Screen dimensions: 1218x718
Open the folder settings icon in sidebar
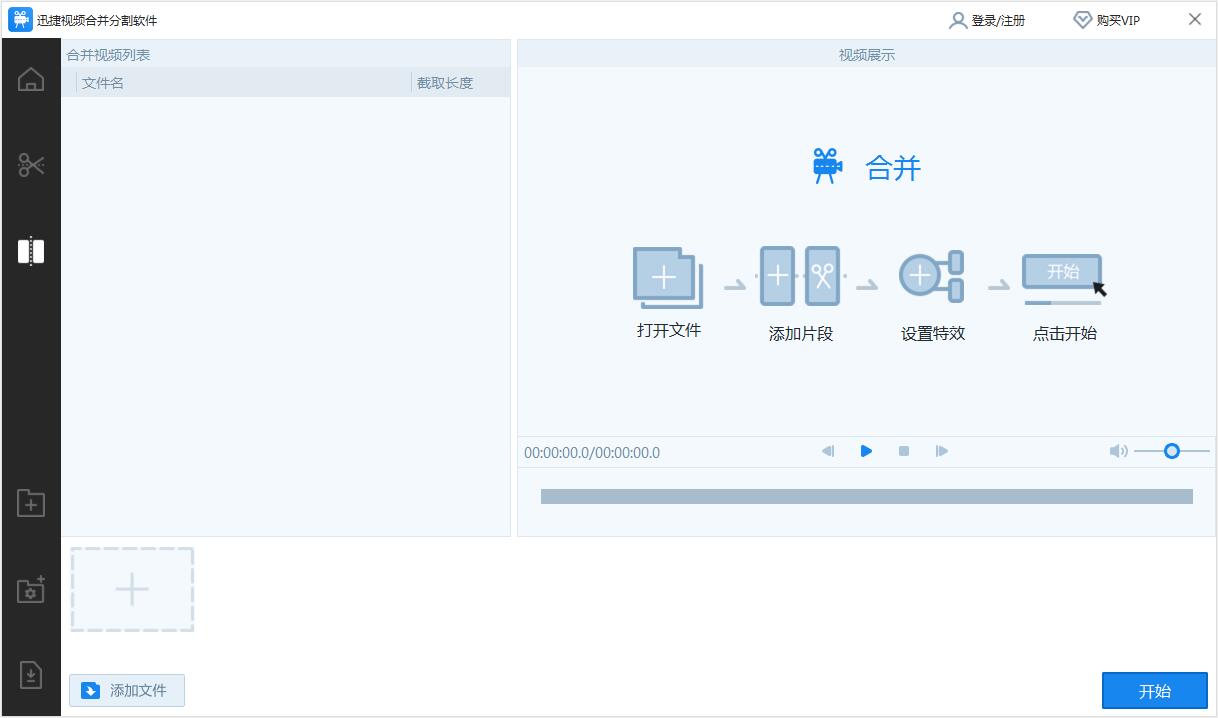click(30, 590)
